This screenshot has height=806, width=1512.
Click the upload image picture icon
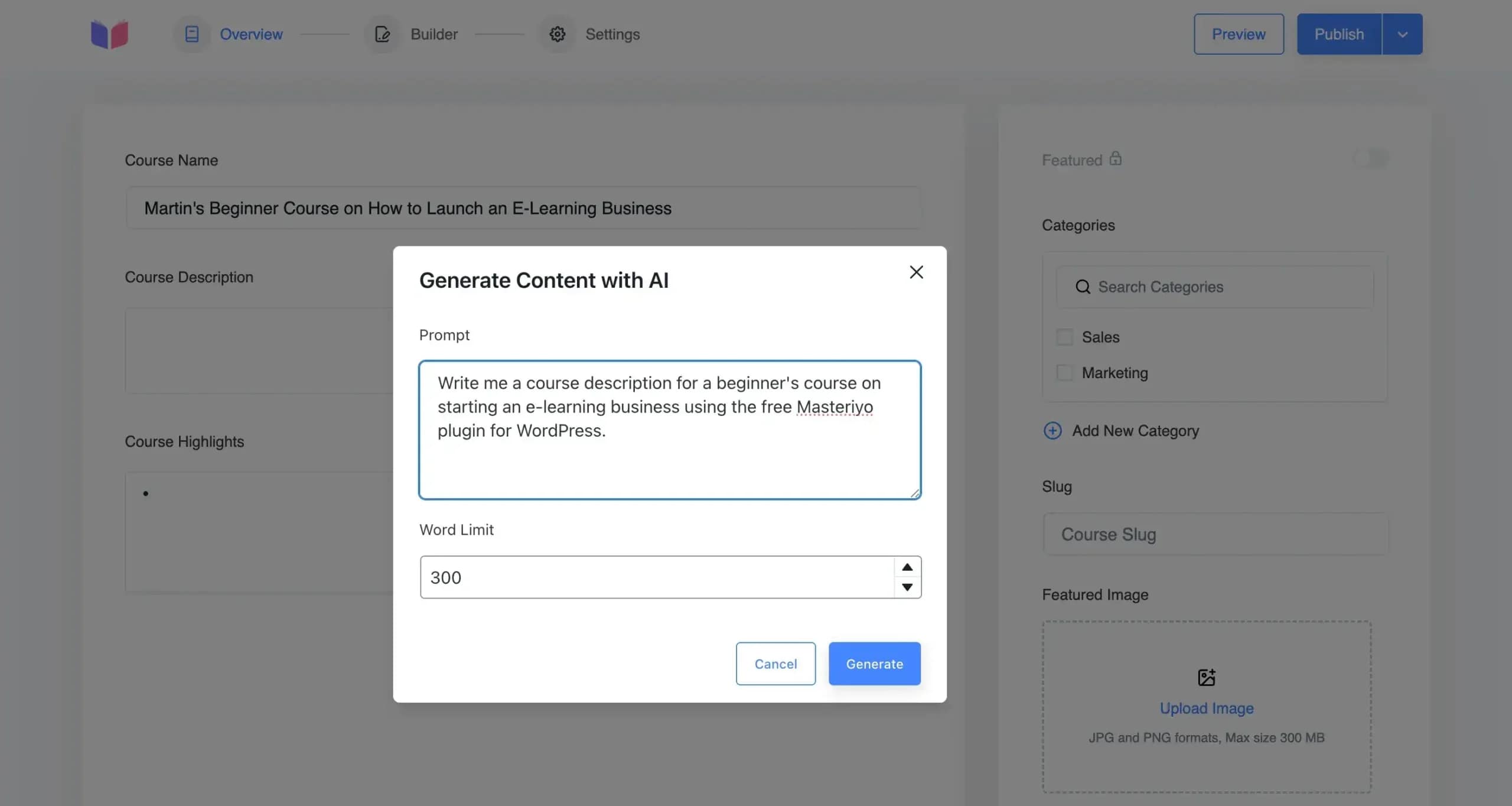tap(1207, 677)
